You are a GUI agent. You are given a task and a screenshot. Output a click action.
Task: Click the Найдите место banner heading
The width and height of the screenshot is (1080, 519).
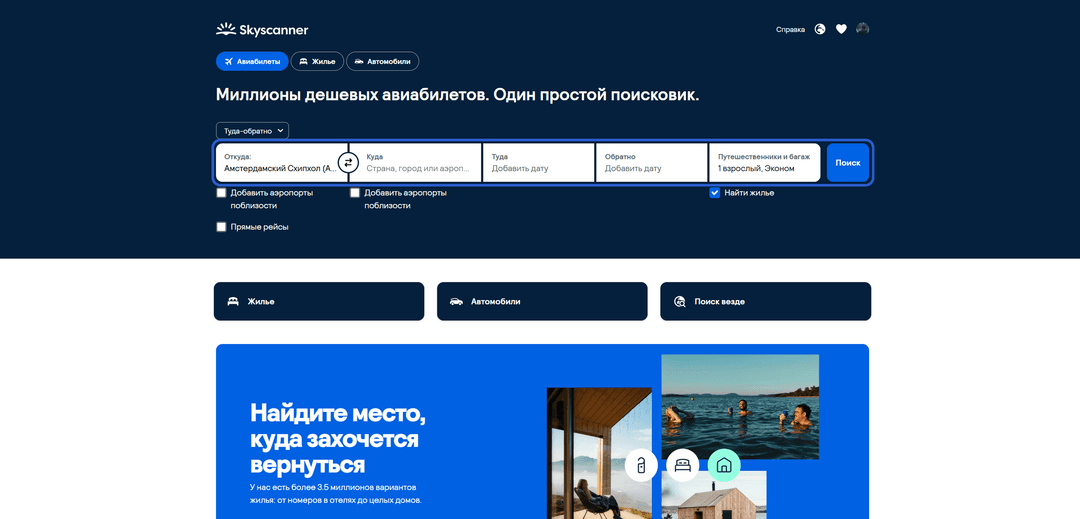point(338,438)
